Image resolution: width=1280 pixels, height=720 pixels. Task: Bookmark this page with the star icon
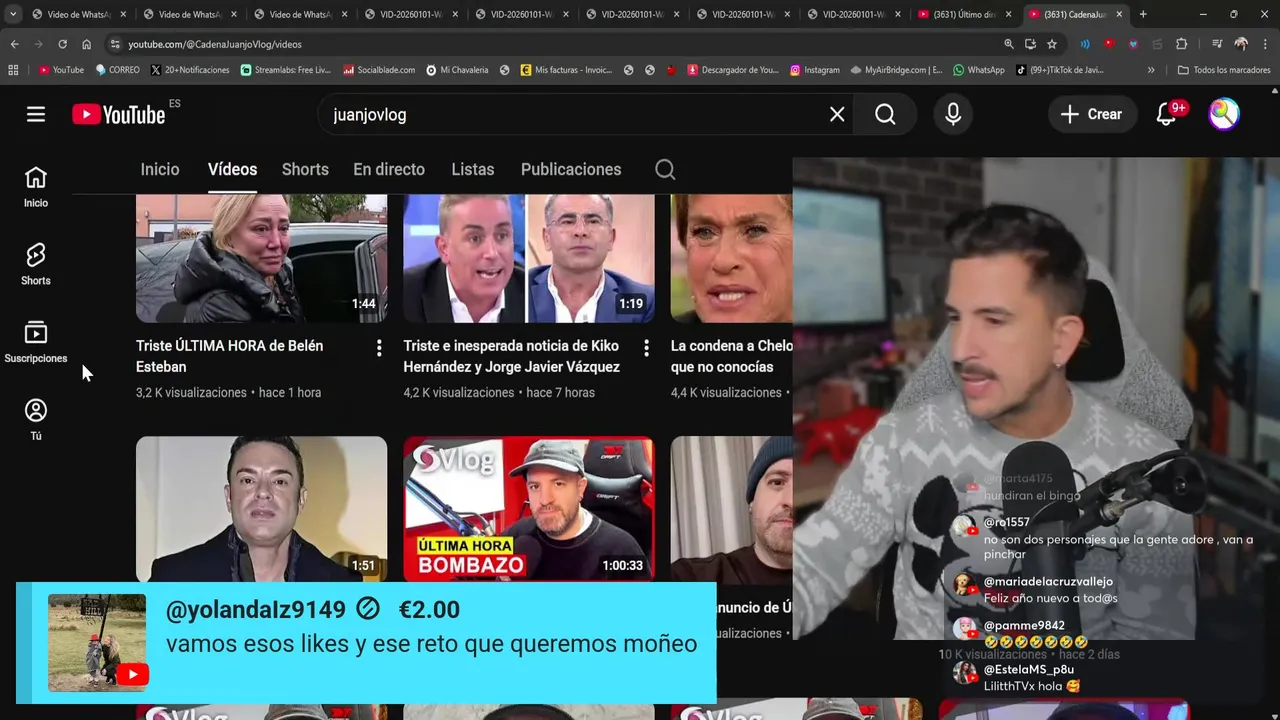point(1052,44)
